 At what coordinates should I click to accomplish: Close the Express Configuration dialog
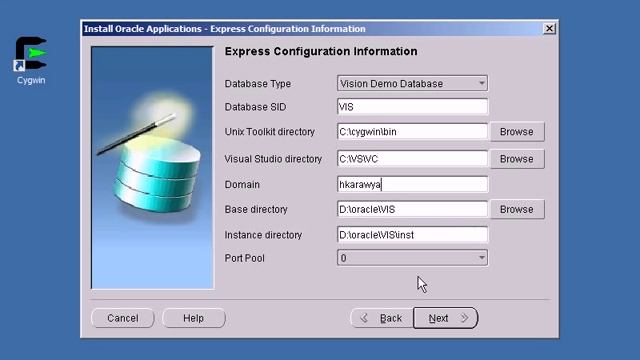point(549,29)
